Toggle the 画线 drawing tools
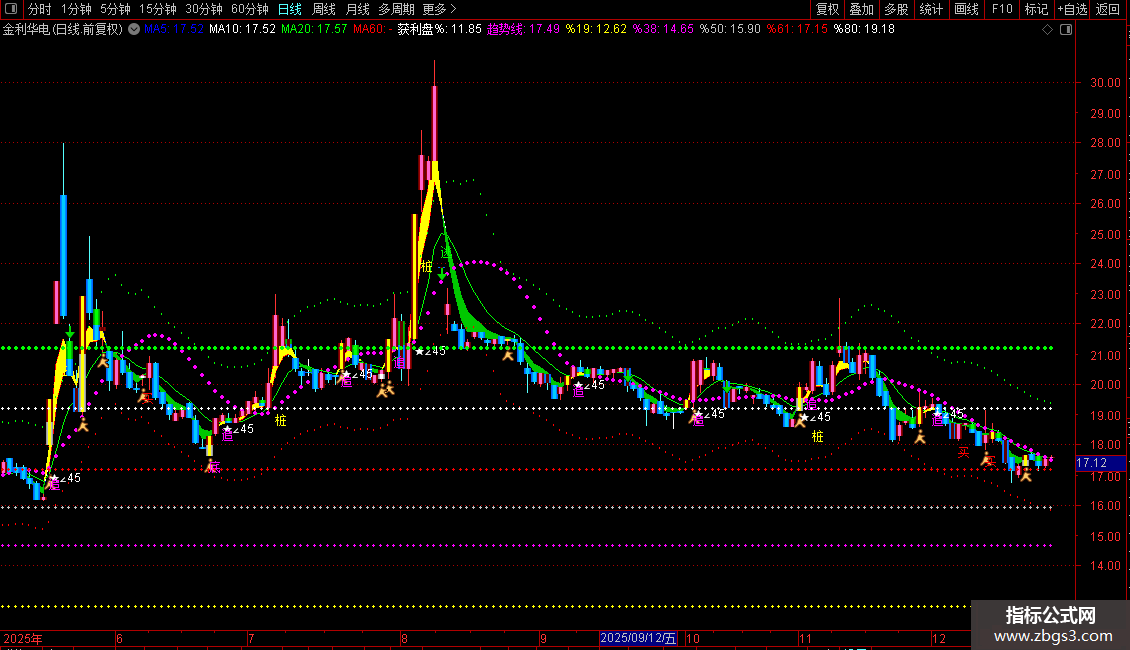Viewport: 1130px width, 650px height. [966, 9]
